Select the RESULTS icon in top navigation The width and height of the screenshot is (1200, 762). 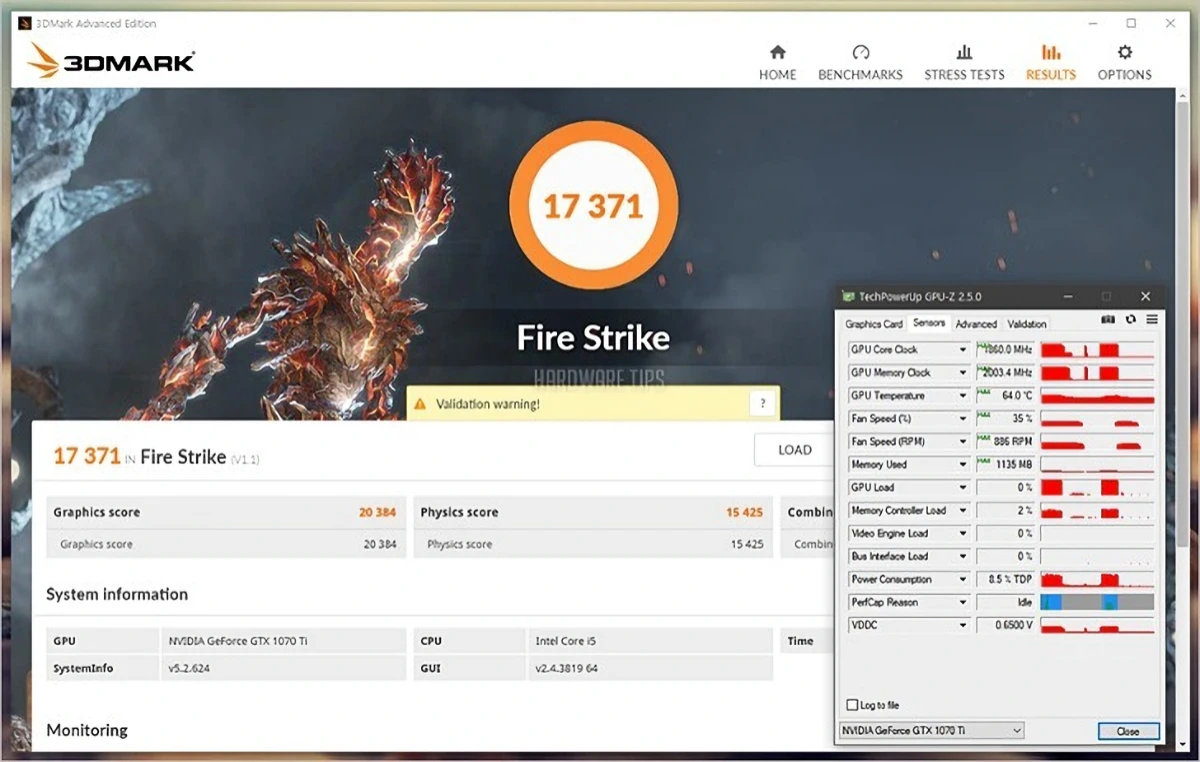coord(1050,53)
